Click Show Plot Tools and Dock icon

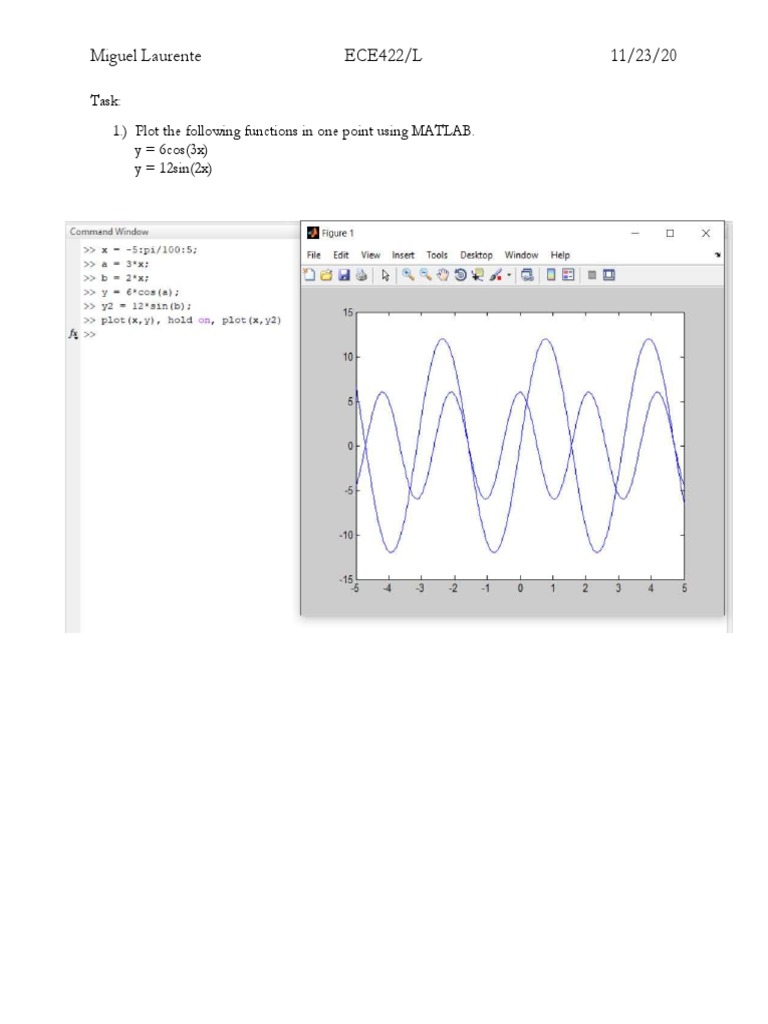click(x=609, y=275)
